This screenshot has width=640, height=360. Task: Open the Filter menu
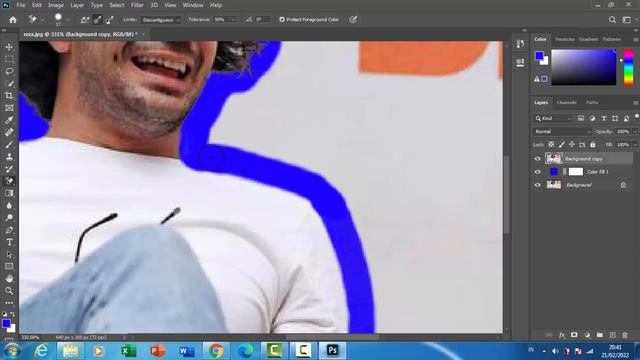pos(137,5)
